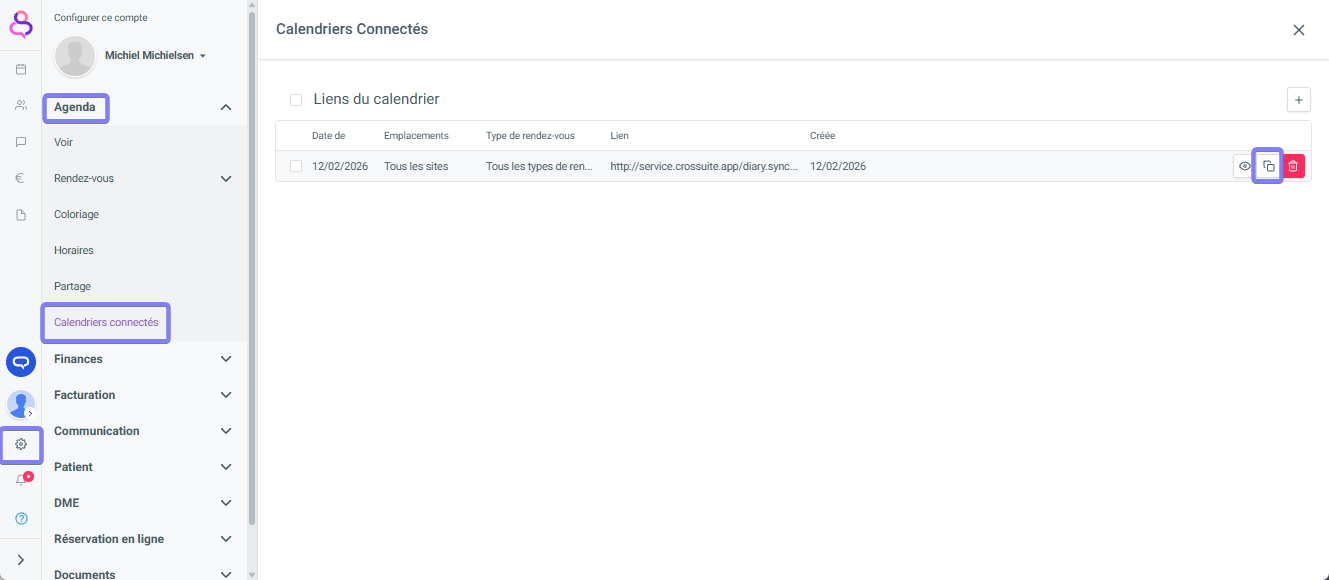Expand the Rendez-vous submenu
1329x580 pixels.
pyautogui.click(x=226, y=179)
